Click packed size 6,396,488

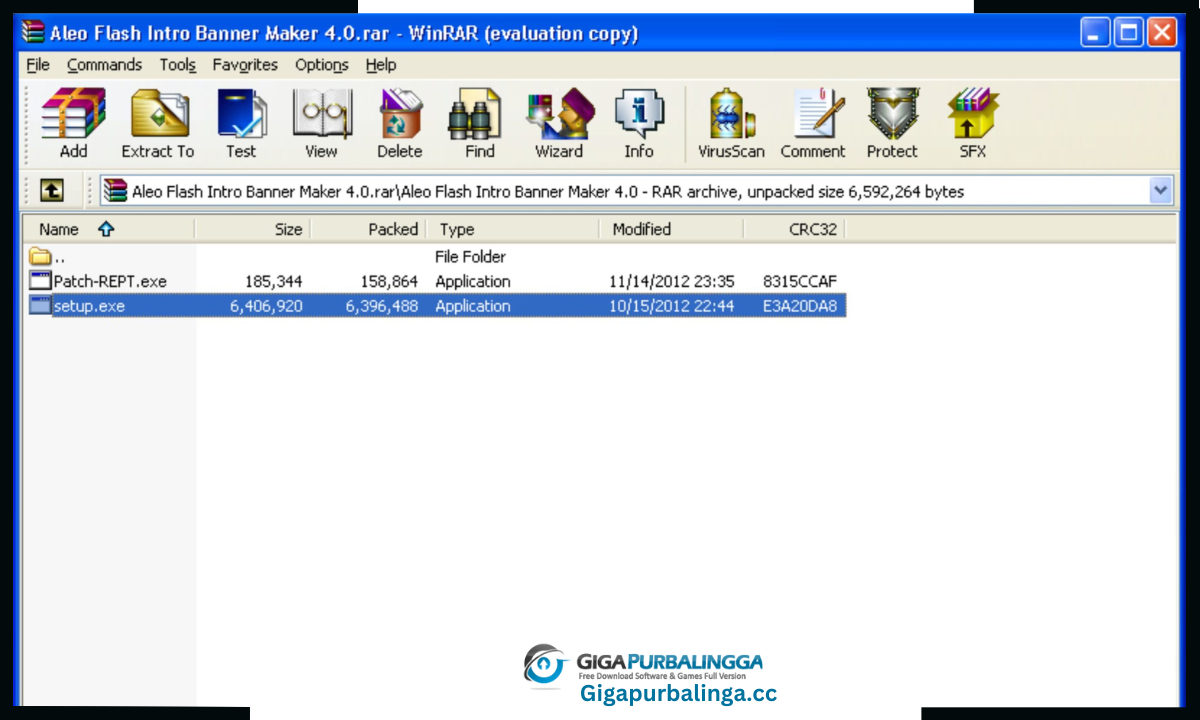(x=382, y=306)
